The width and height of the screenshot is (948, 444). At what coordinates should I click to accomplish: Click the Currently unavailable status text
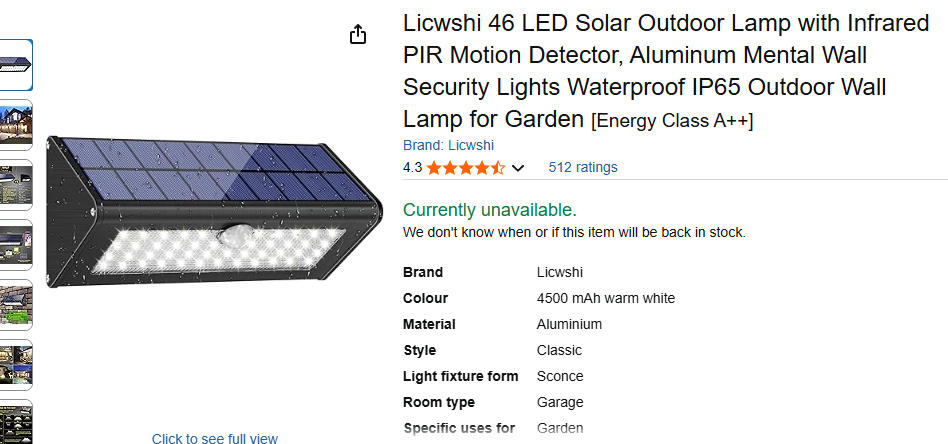tap(489, 210)
